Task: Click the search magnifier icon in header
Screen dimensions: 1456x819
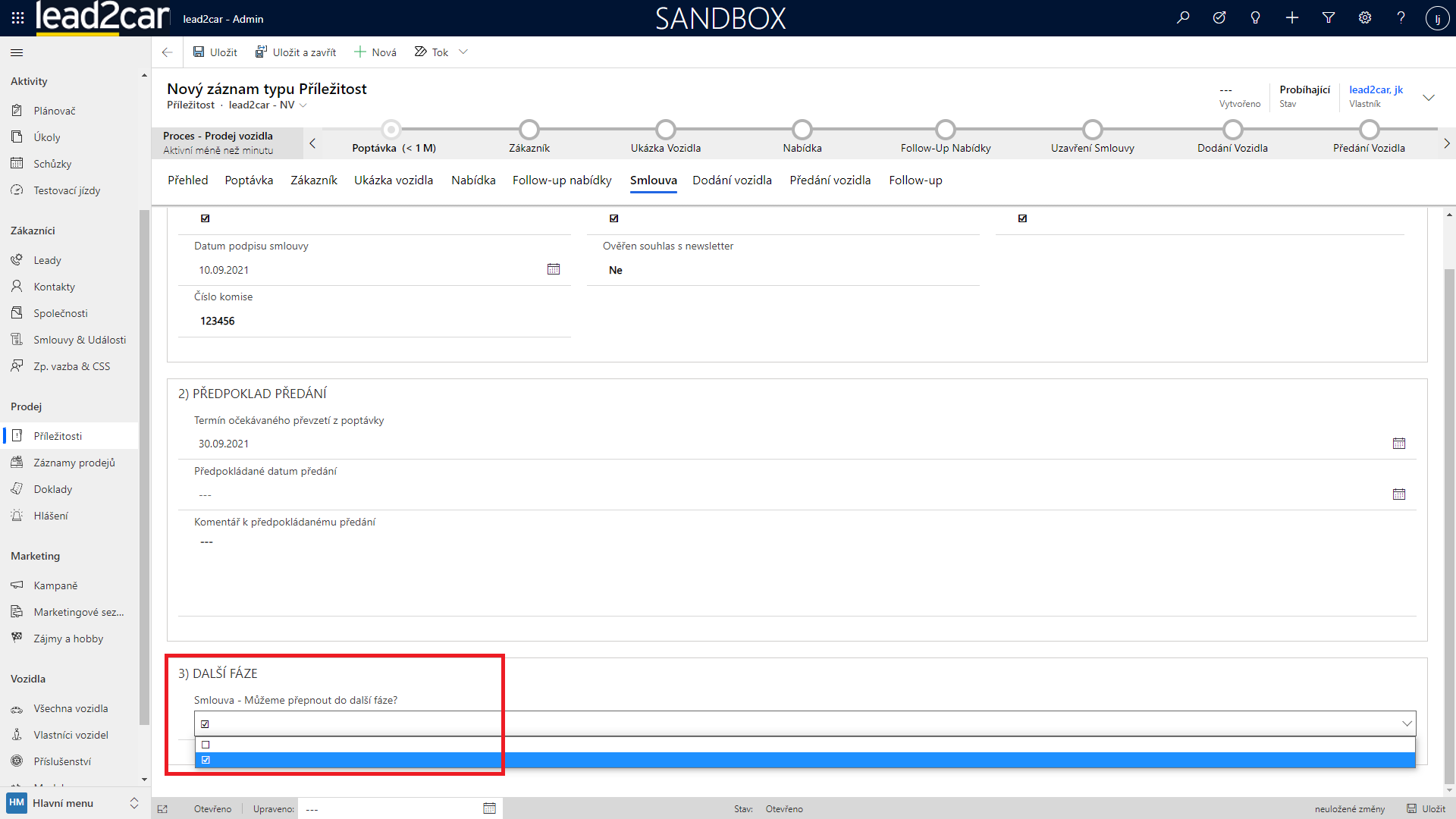Action: pos(1183,17)
